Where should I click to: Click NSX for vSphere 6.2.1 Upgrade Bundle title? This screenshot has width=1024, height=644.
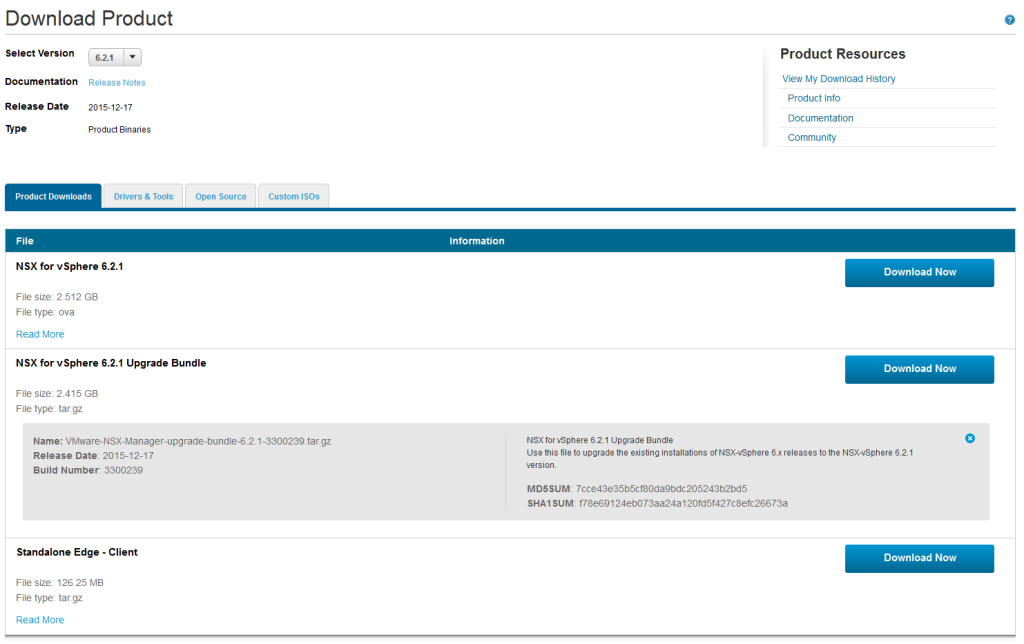coord(111,363)
